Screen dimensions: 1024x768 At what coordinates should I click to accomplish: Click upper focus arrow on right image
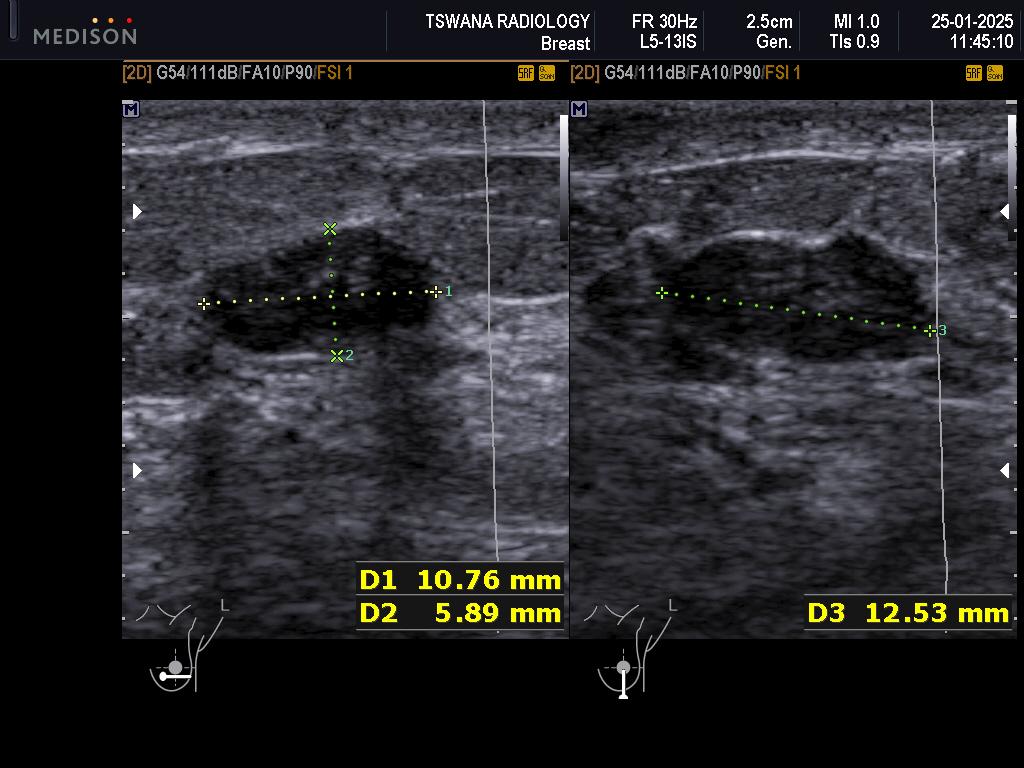(x=1005, y=211)
